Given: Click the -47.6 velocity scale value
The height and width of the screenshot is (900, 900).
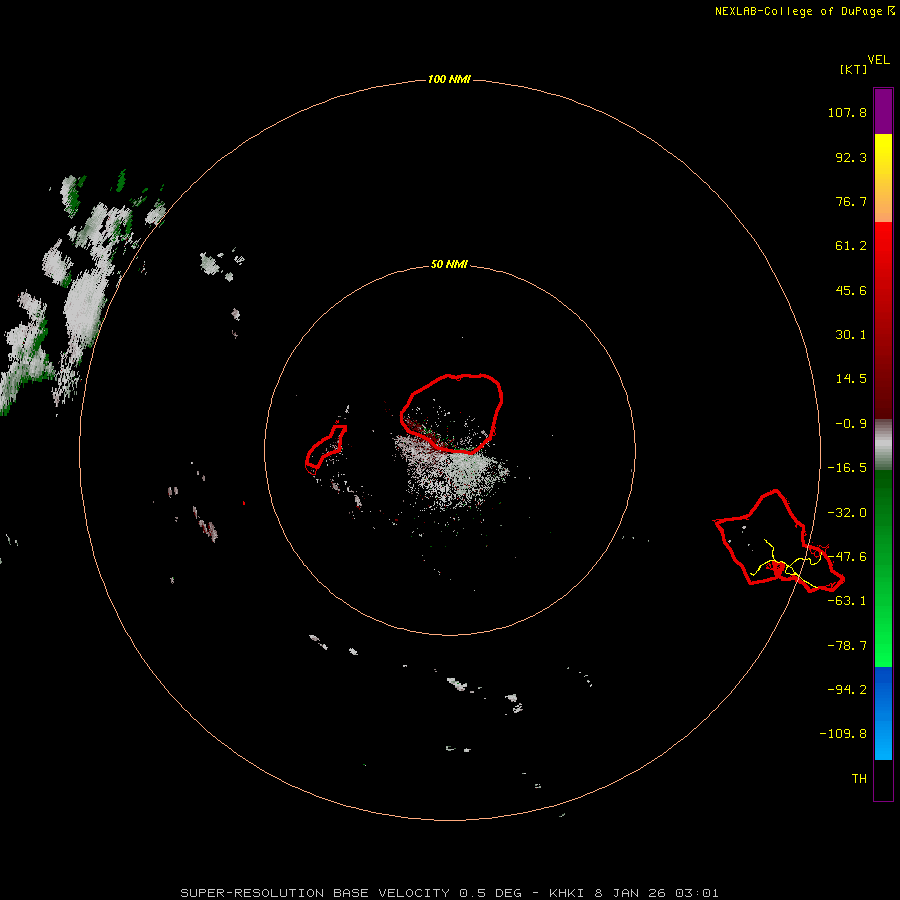Looking at the screenshot, I should click(x=847, y=557).
